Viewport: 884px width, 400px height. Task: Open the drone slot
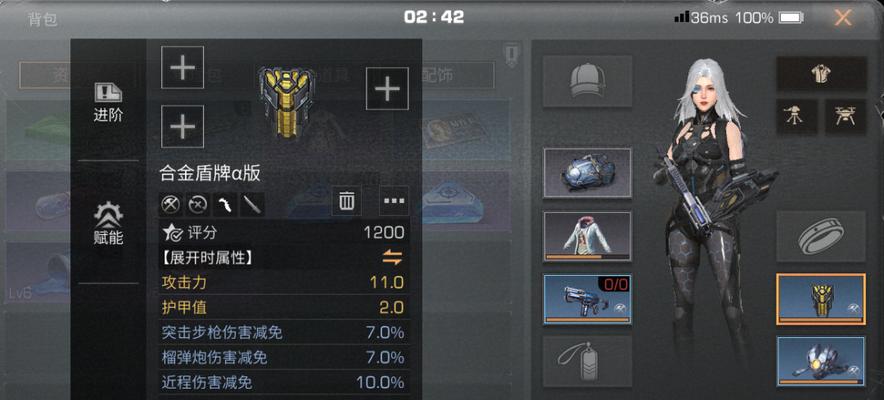click(846, 117)
